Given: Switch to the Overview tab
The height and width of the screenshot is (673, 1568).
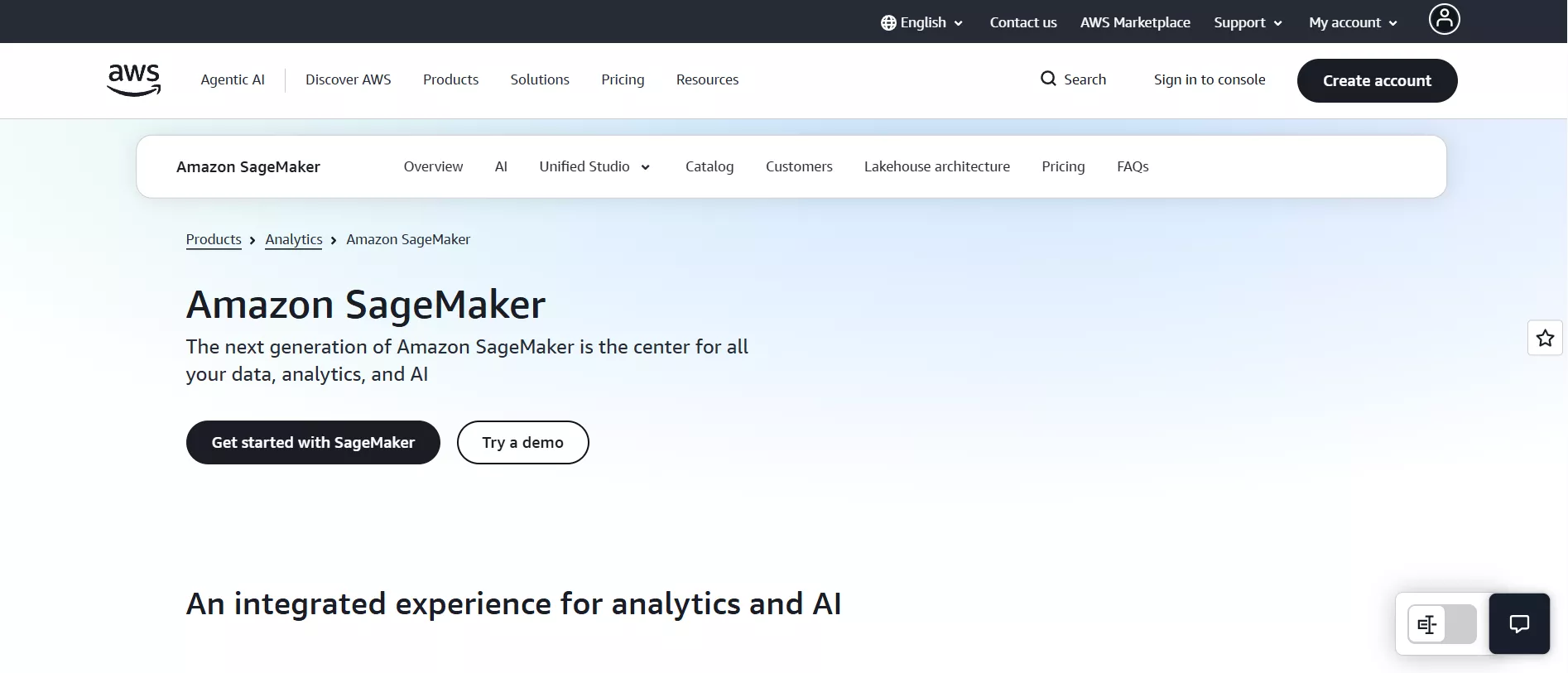Looking at the screenshot, I should [433, 166].
